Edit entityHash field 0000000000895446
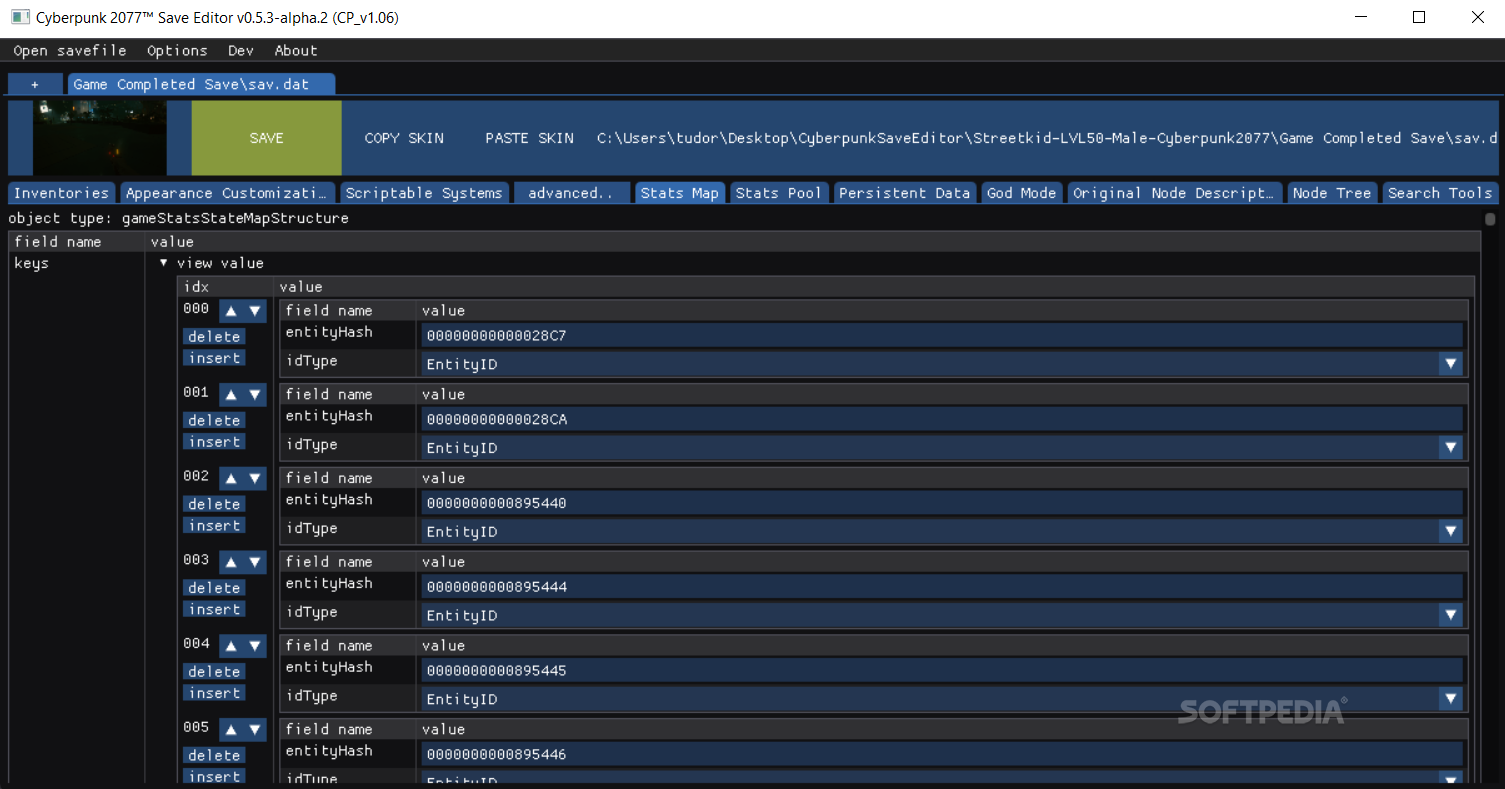 click(941, 754)
